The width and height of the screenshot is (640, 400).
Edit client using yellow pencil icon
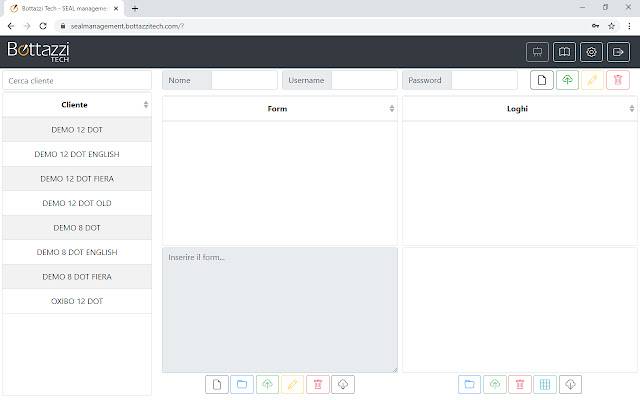(592, 80)
